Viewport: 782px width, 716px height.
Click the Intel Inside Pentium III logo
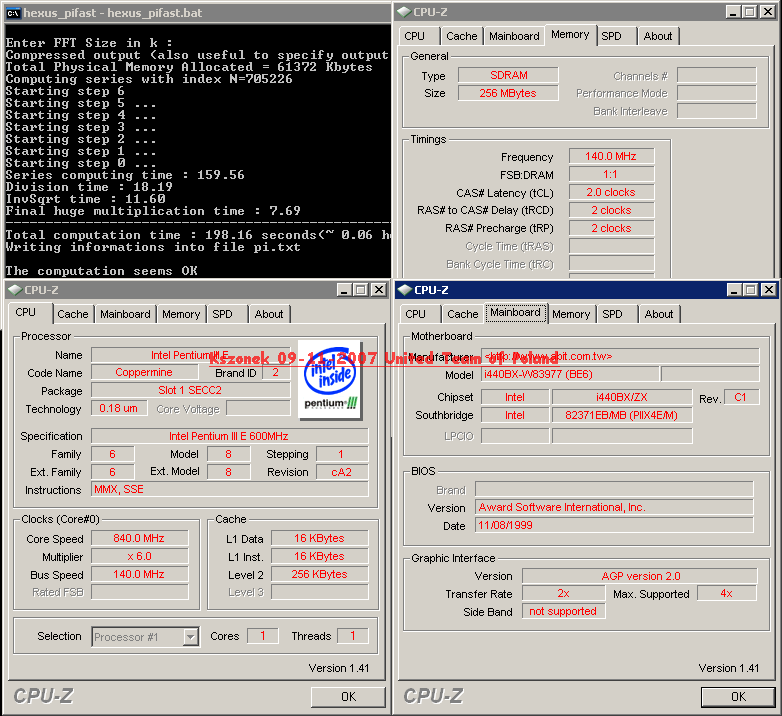(x=330, y=379)
